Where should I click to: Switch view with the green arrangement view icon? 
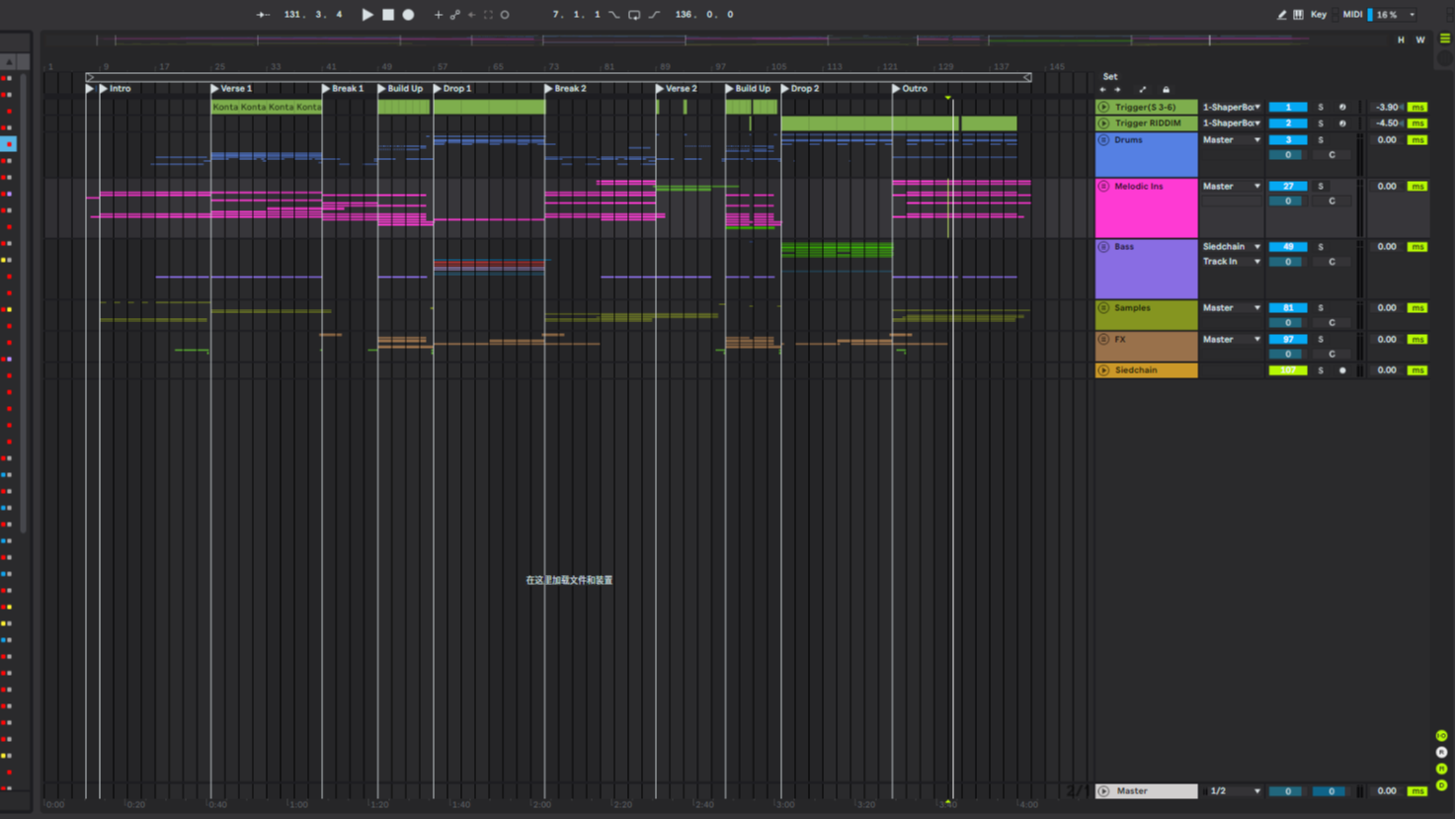pos(1444,39)
